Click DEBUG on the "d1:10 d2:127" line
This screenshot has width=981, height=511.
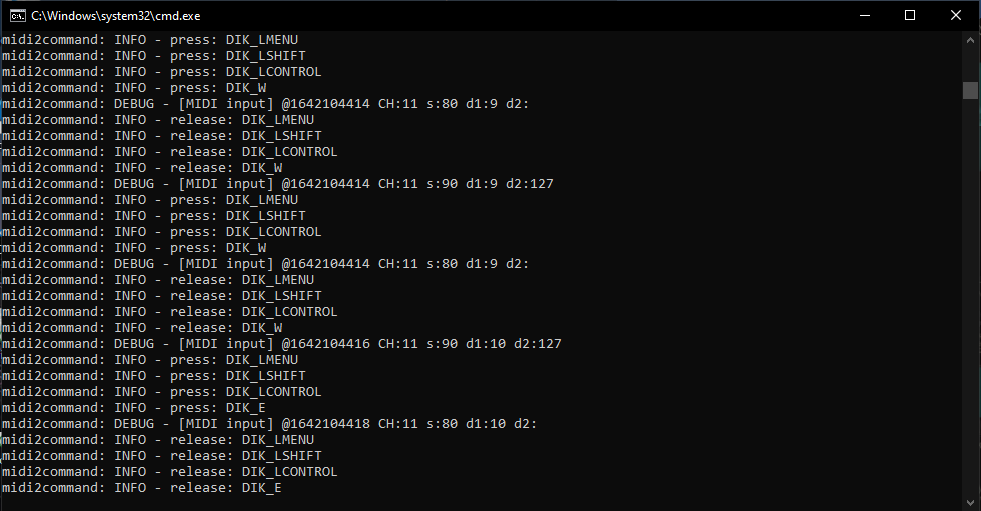tap(134, 344)
